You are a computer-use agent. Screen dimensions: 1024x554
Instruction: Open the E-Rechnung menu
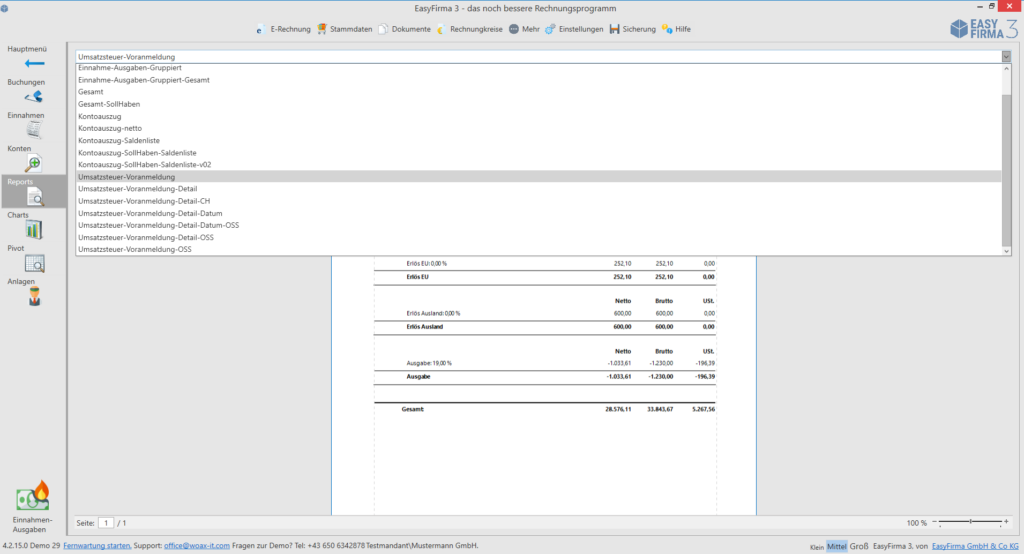point(291,29)
